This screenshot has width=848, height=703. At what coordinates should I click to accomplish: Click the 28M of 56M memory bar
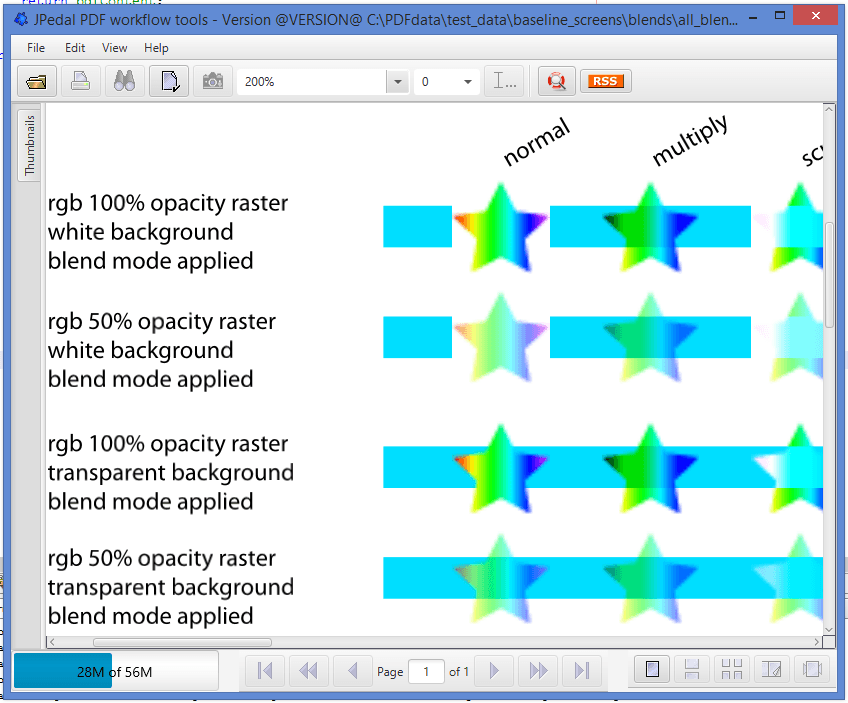coord(115,671)
